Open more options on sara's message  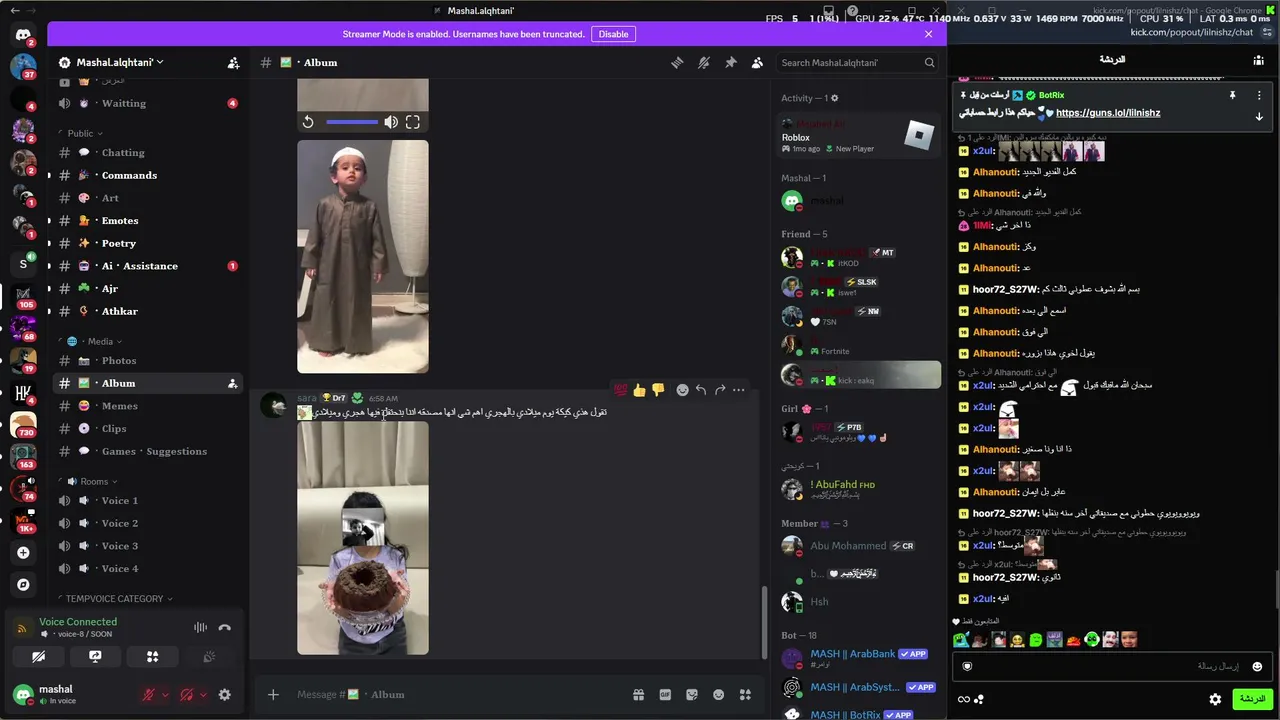[739, 390]
